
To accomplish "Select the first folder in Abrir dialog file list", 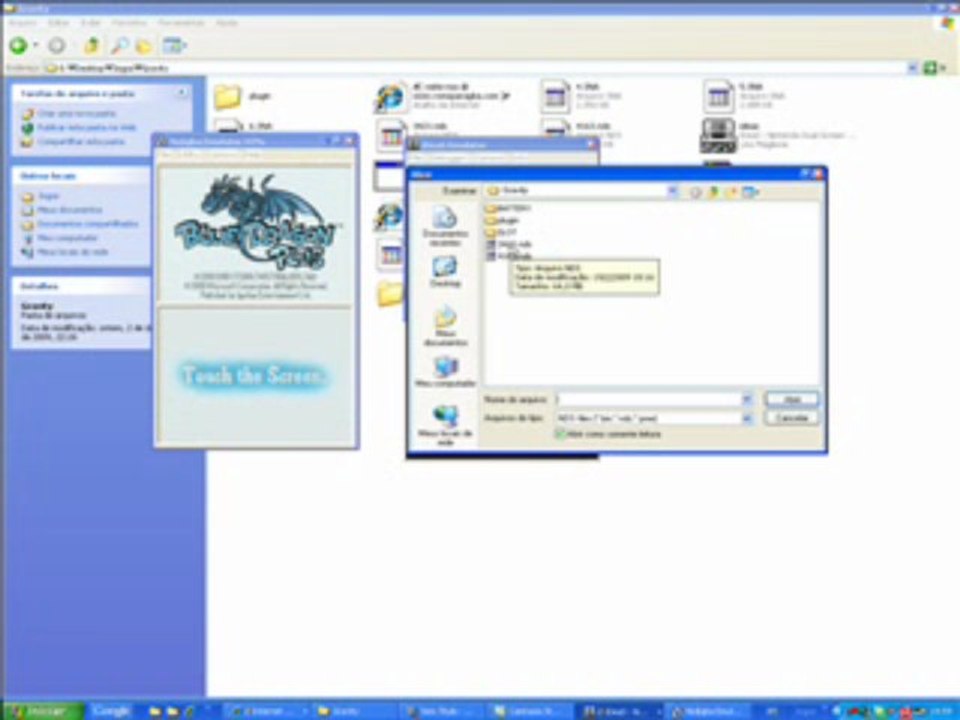I will pyautogui.click(x=508, y=209).
